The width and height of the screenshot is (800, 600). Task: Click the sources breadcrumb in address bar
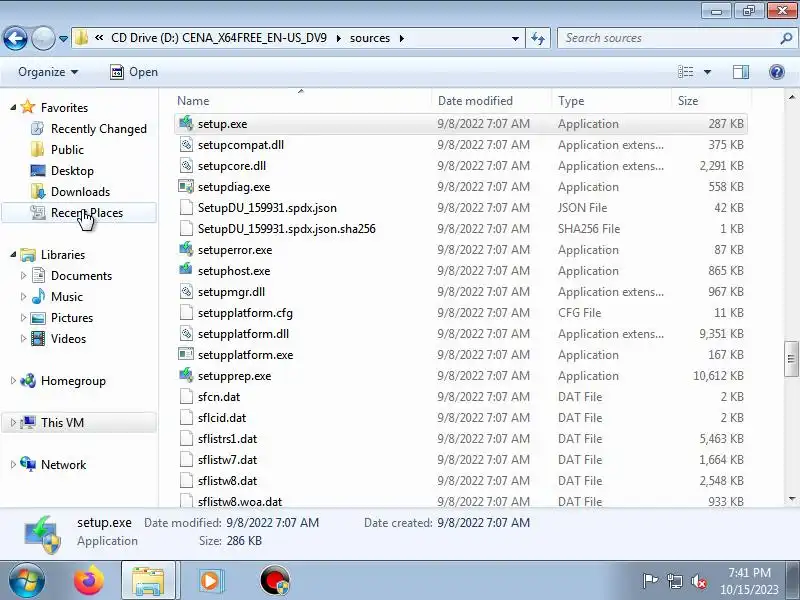(369, 38)
